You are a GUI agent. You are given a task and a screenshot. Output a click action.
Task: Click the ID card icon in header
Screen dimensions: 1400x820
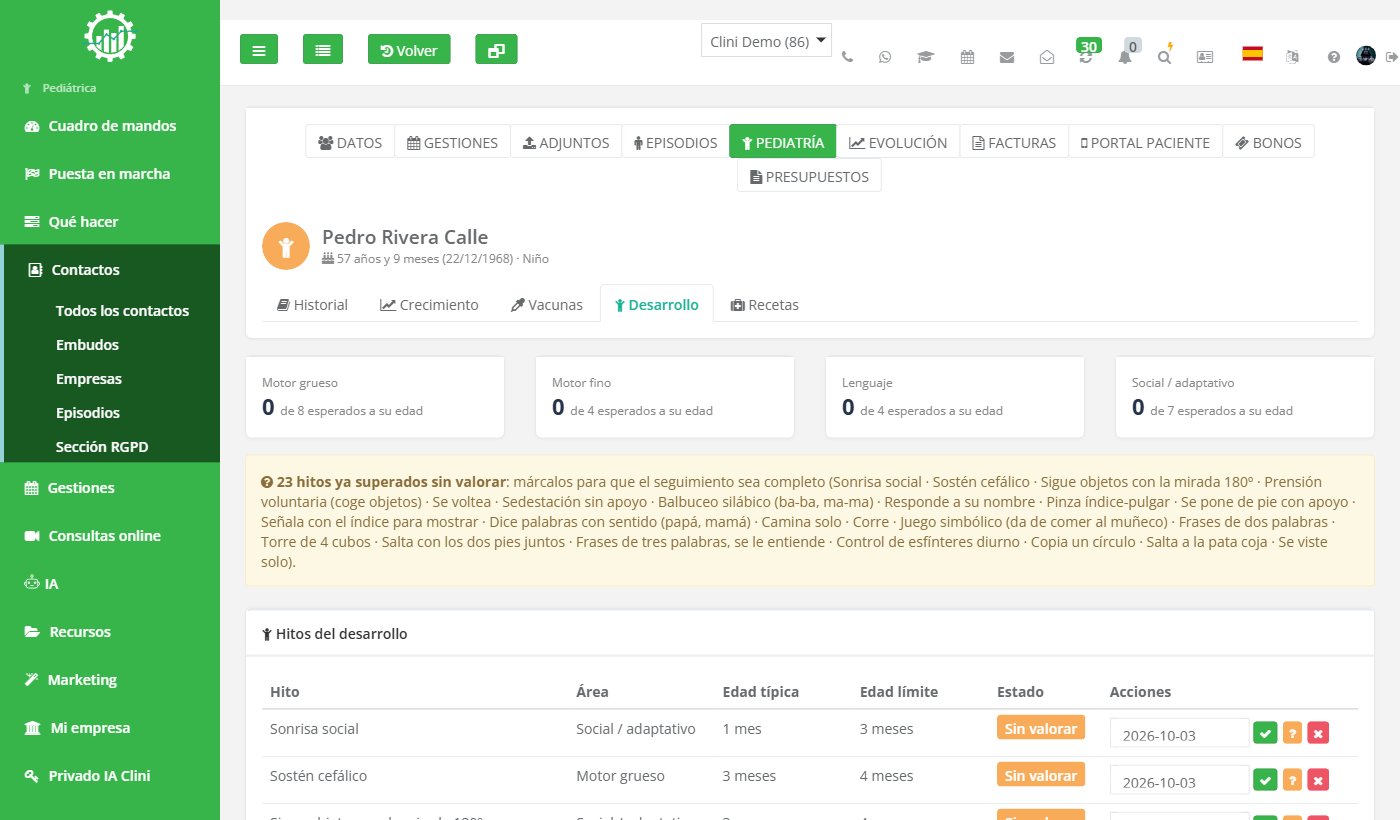1205,57
